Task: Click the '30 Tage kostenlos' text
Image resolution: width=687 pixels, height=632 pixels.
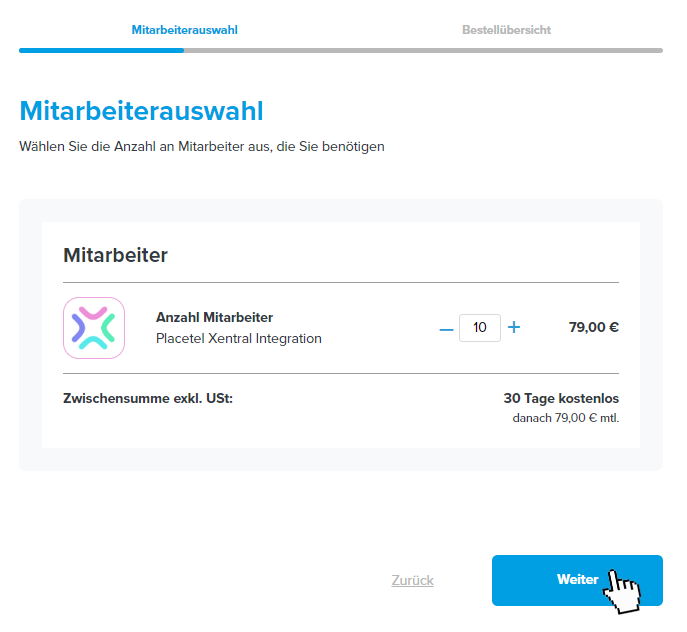Action: [561, 398]
